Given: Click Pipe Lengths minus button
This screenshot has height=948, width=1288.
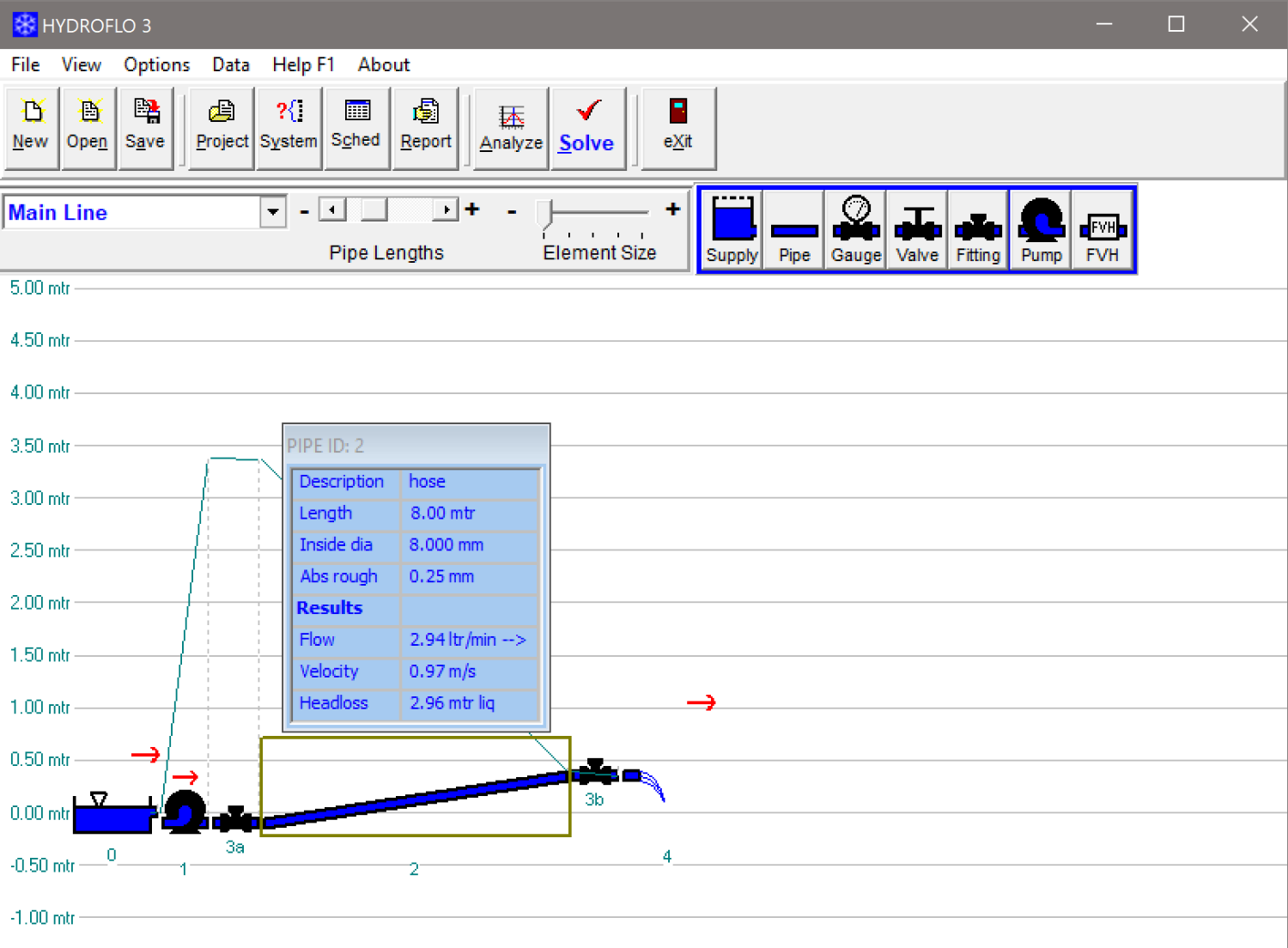Looking at the screenshot, I should point(304,210).
